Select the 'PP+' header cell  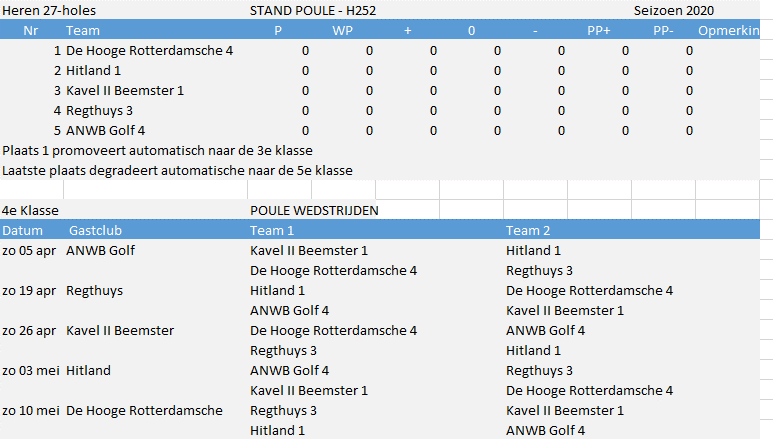598,31
